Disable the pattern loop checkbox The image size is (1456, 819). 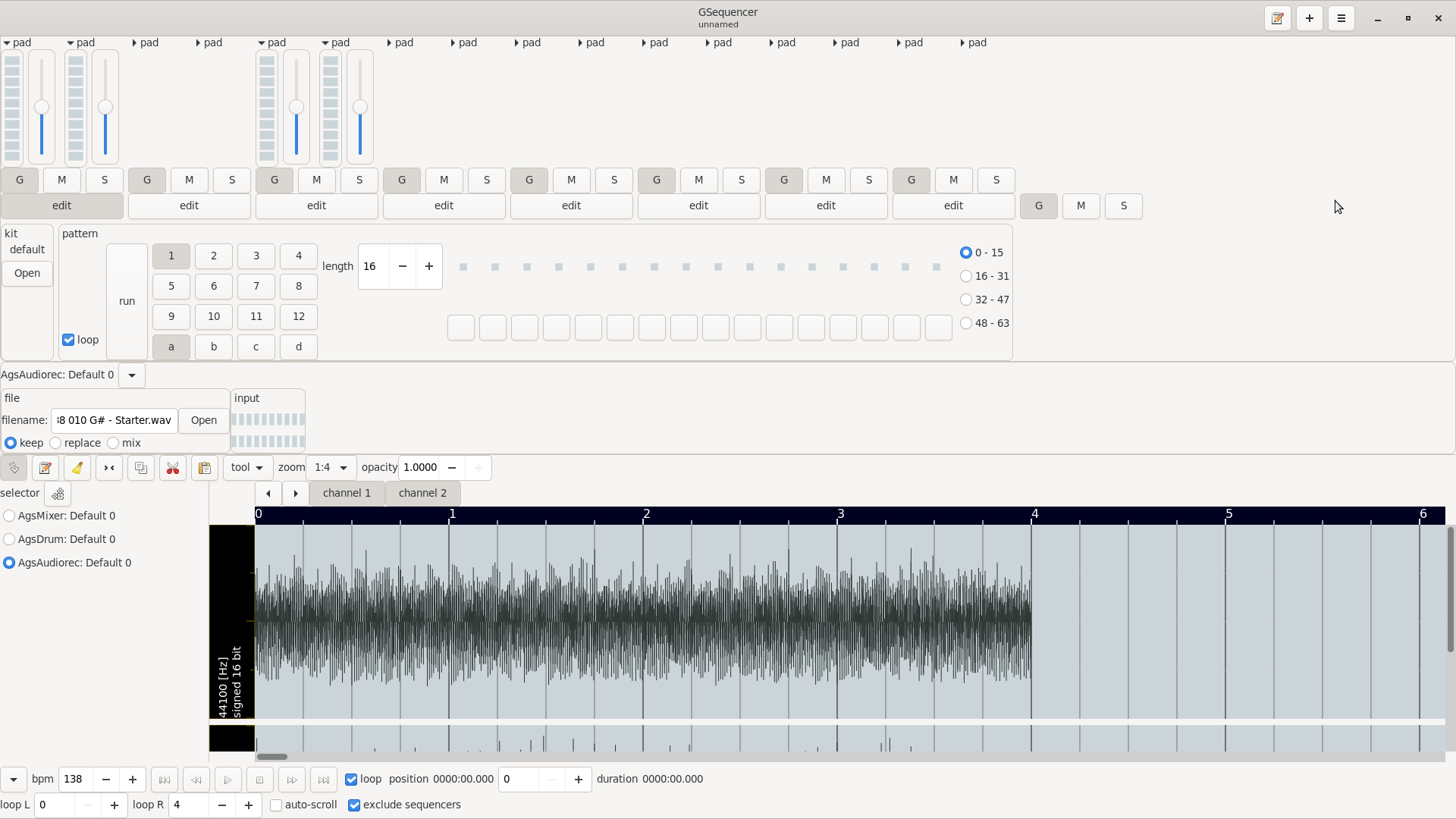click(68, 340)
